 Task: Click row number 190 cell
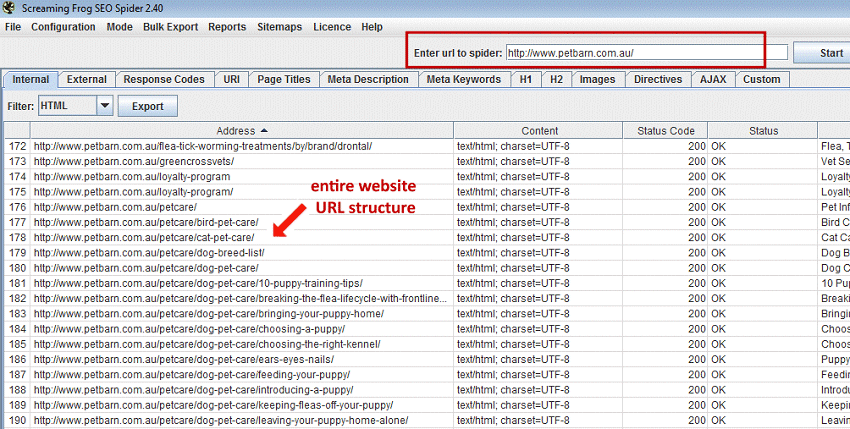tap(17, 420)
